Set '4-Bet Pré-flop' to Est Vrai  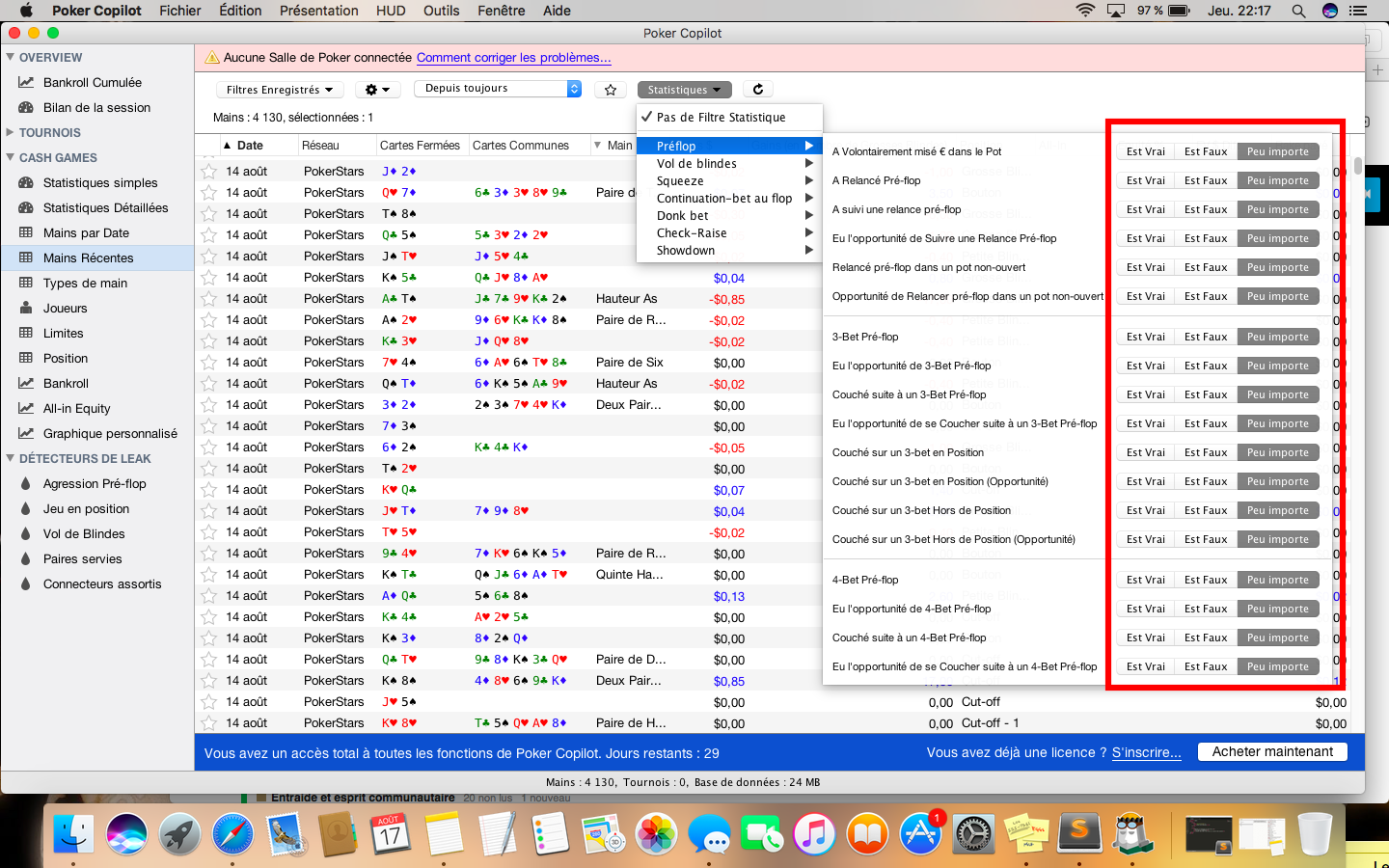[1145, 581]
